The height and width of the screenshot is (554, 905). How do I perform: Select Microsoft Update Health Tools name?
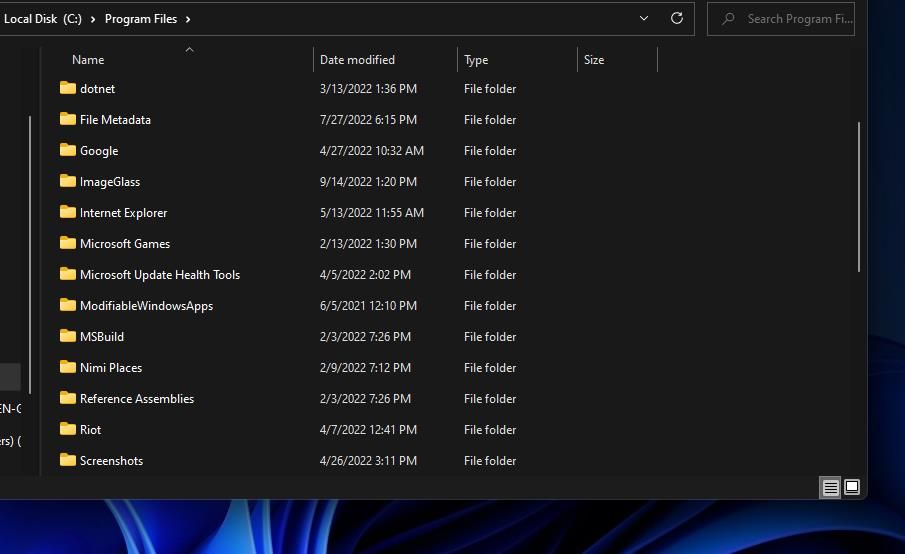[160, 275]
